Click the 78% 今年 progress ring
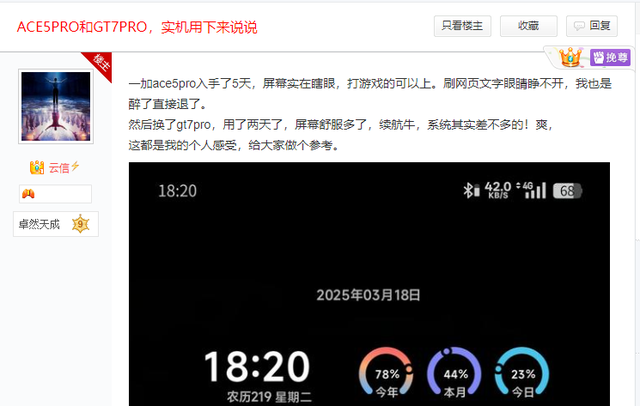This screenshot has width=640, height=406. [386, 372]
